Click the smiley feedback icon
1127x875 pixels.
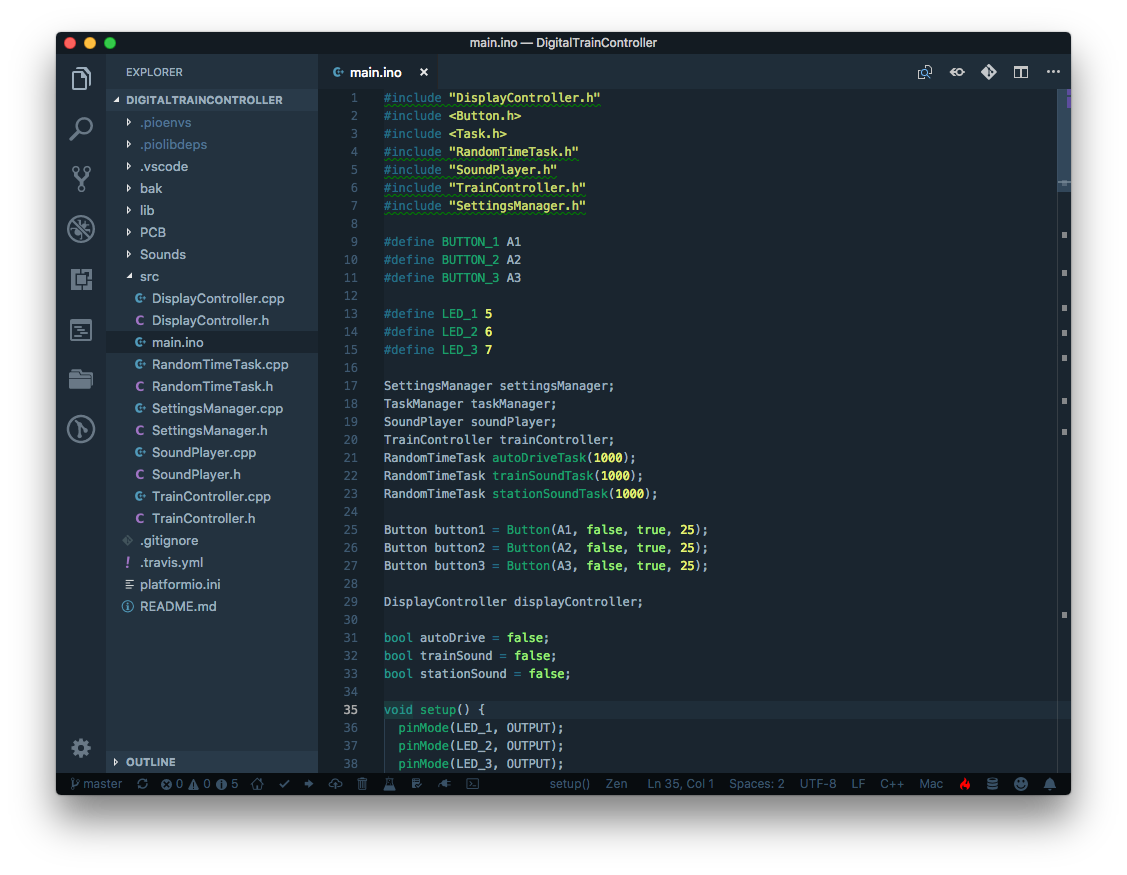(x=1020, y=784)
